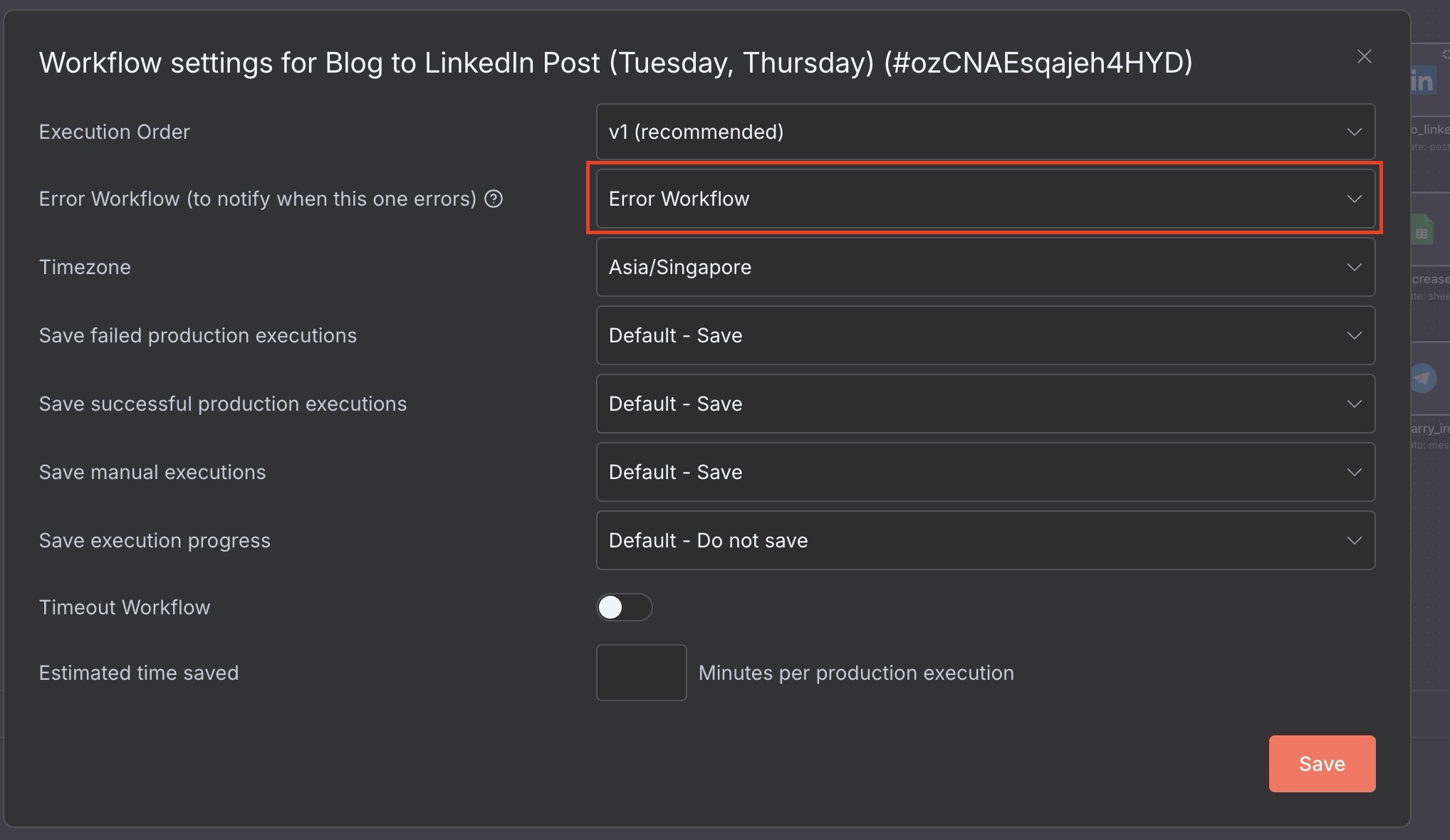Click the Save button
Image resolution: width=1450 pixels, height=840 pixels.
(x=1321, y=763)
